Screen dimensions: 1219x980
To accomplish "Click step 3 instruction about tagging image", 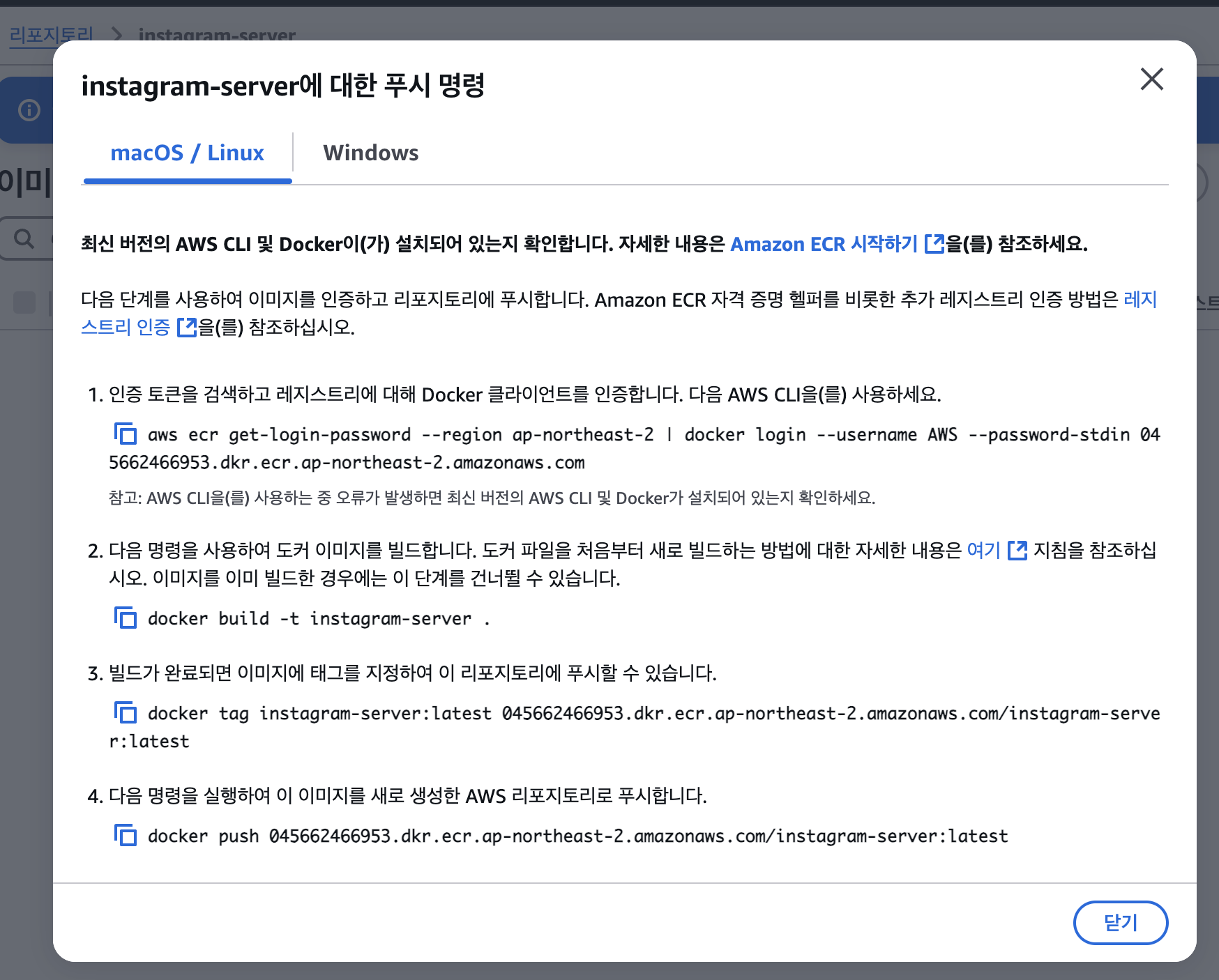I will [x=412, y=673].
